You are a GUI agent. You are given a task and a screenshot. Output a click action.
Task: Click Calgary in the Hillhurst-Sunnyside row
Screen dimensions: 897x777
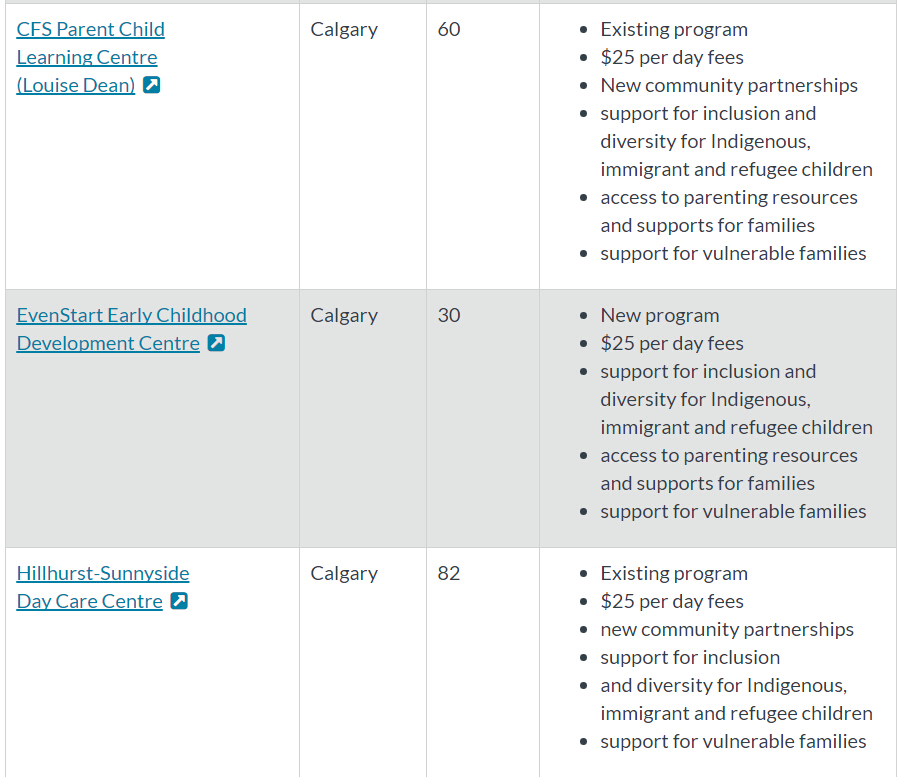coord(344,574)
